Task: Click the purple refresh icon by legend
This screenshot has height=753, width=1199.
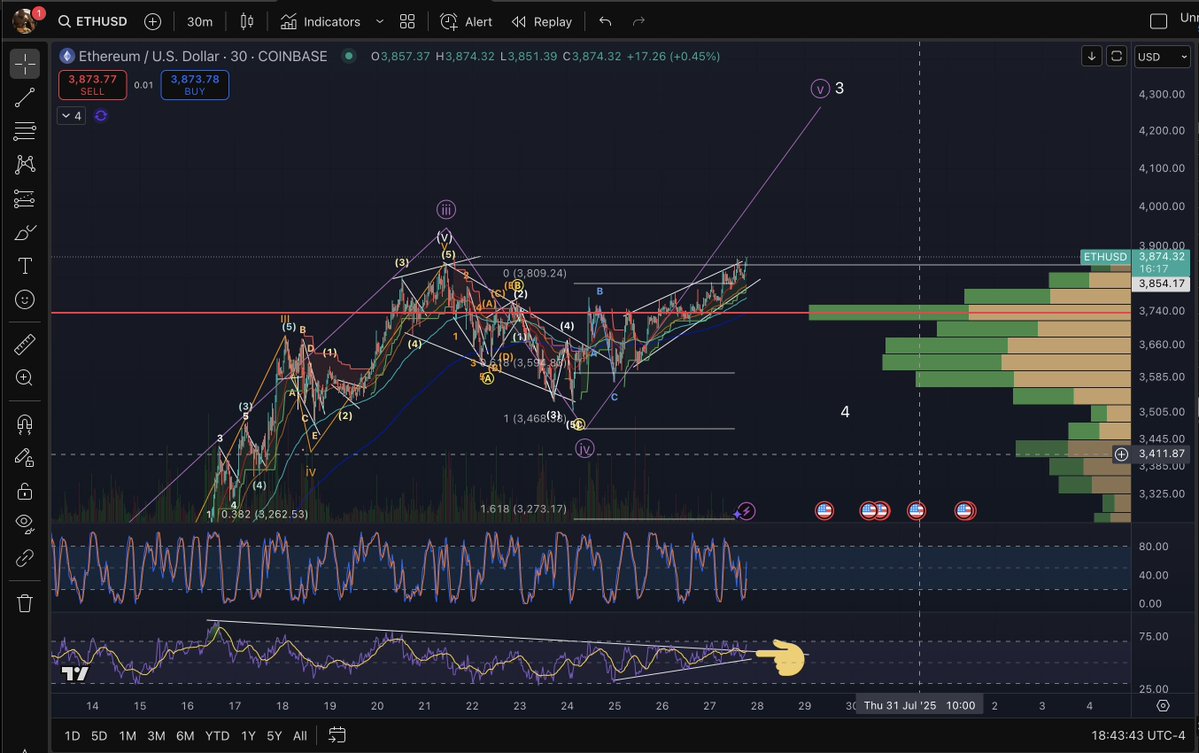Action: pyautogui.click(x=101, y=116)
